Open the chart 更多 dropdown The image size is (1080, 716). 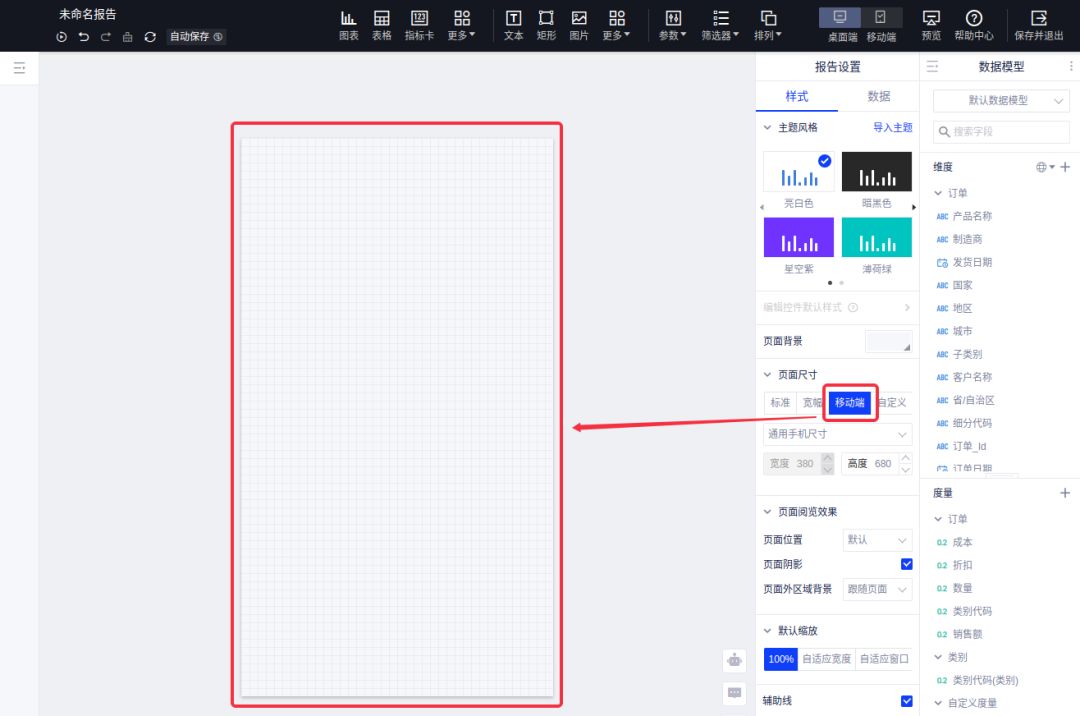[461, 25]
